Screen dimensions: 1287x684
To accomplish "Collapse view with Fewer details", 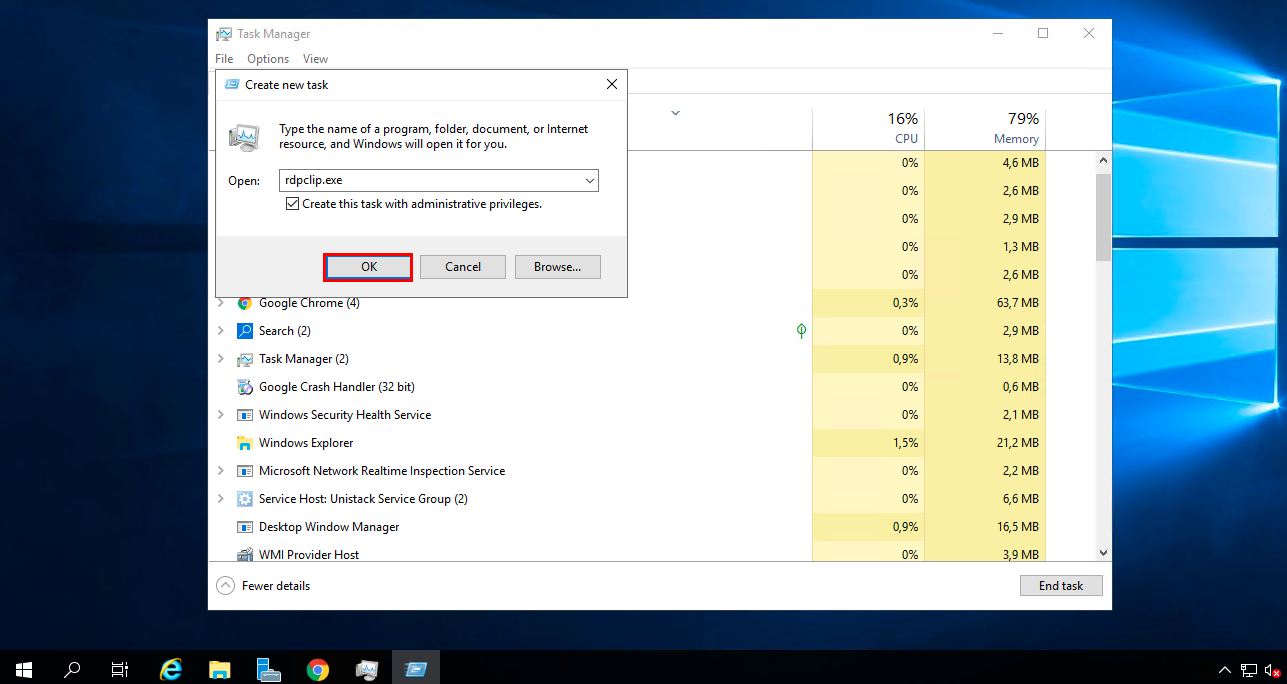I will click(264, 586).
